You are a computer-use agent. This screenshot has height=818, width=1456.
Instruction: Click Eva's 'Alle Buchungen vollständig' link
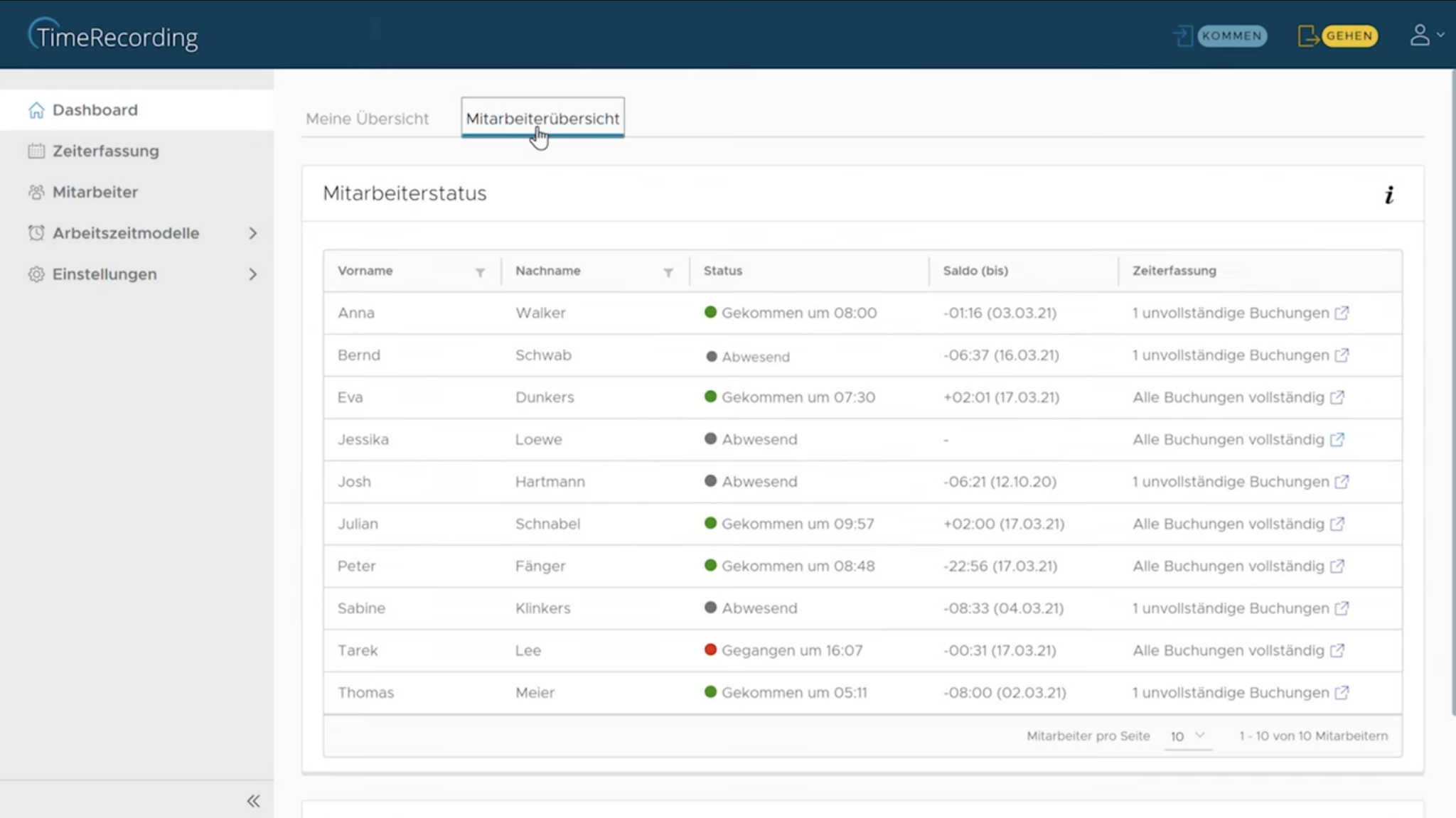pos(1228,397)
